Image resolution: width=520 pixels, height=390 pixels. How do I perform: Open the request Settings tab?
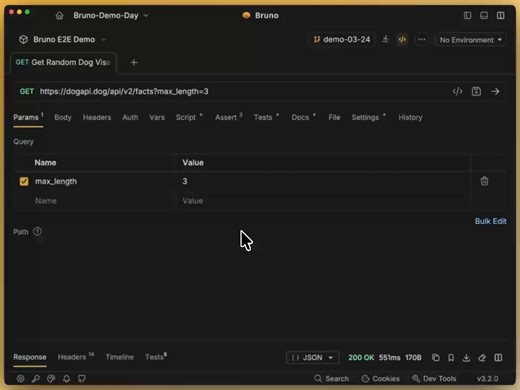[x=368, y=117]
